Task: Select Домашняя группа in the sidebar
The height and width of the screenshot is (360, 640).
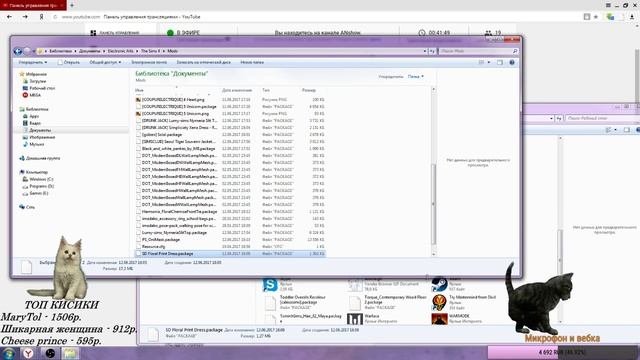Action: point(43,158)
